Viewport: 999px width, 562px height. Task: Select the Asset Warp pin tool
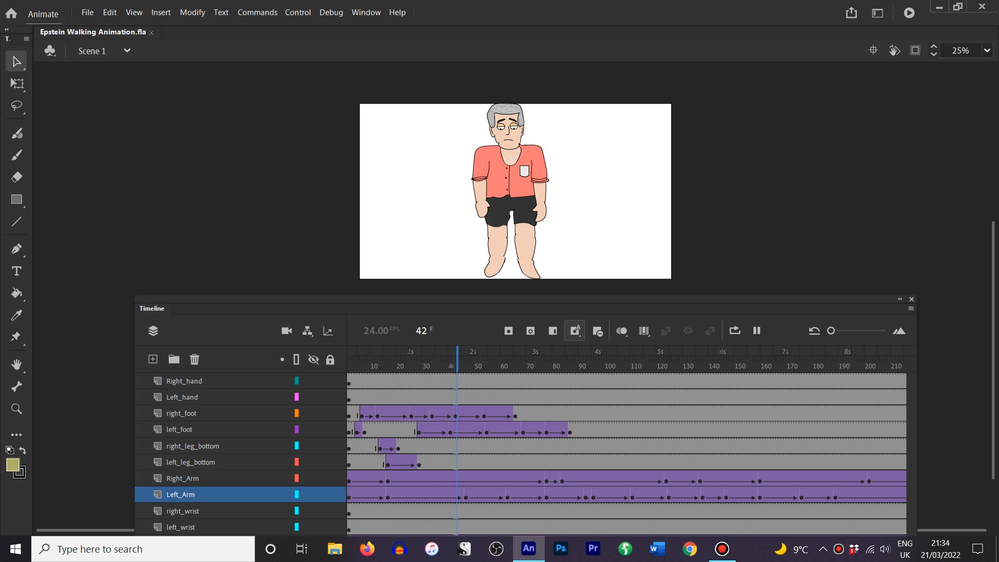pos(17,336)
